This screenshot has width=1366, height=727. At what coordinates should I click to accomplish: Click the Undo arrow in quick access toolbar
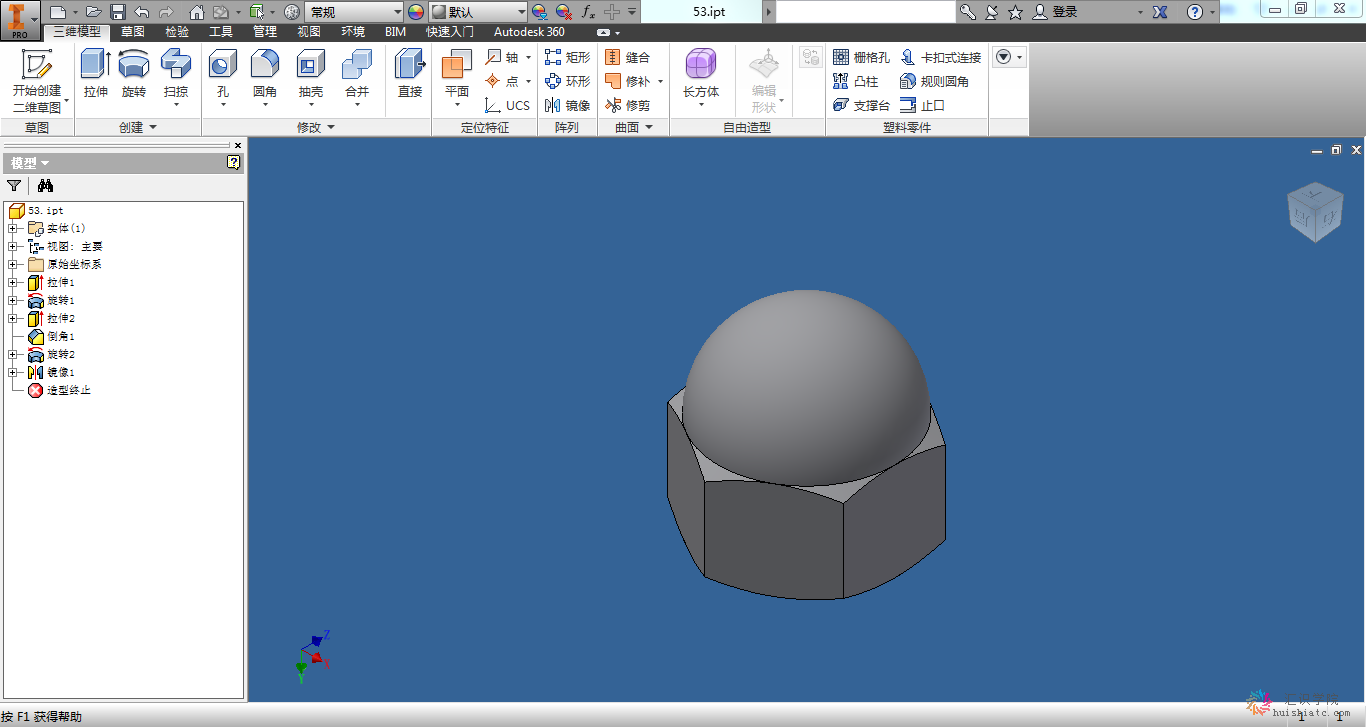[x=142, y=12]
